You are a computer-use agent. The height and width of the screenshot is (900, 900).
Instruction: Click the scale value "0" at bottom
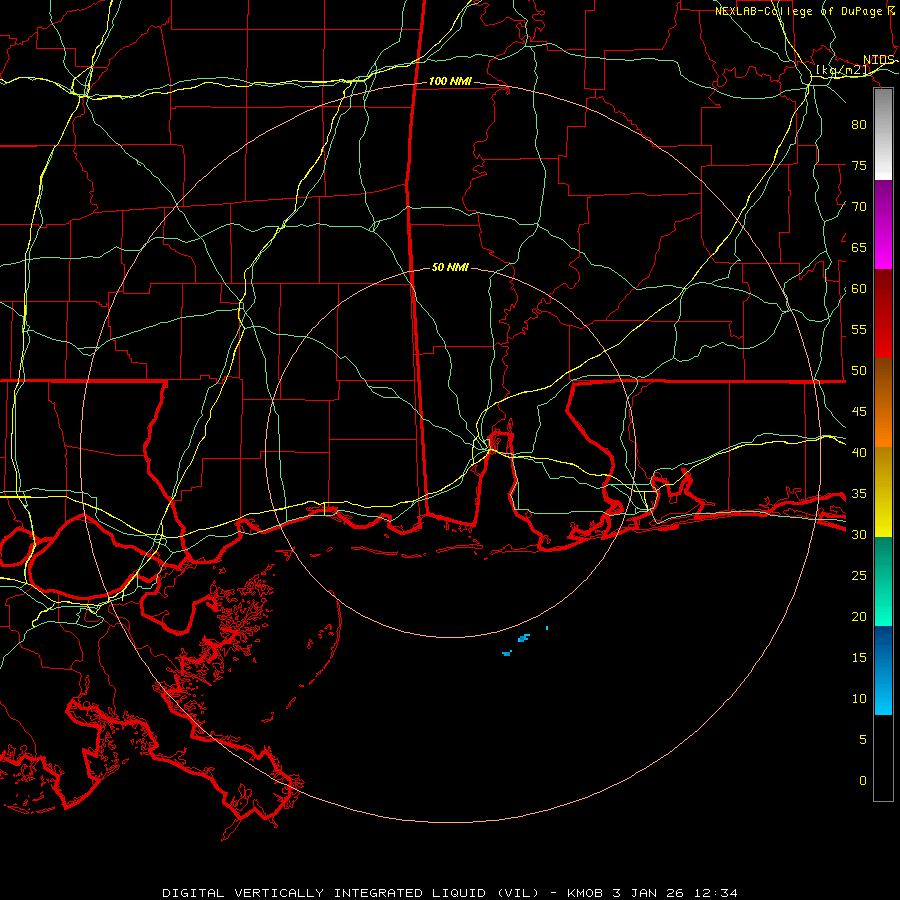click(863, 781)
